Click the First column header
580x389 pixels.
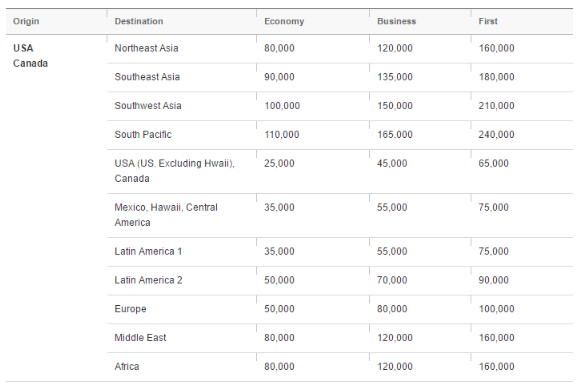click(x=488, y=21)
